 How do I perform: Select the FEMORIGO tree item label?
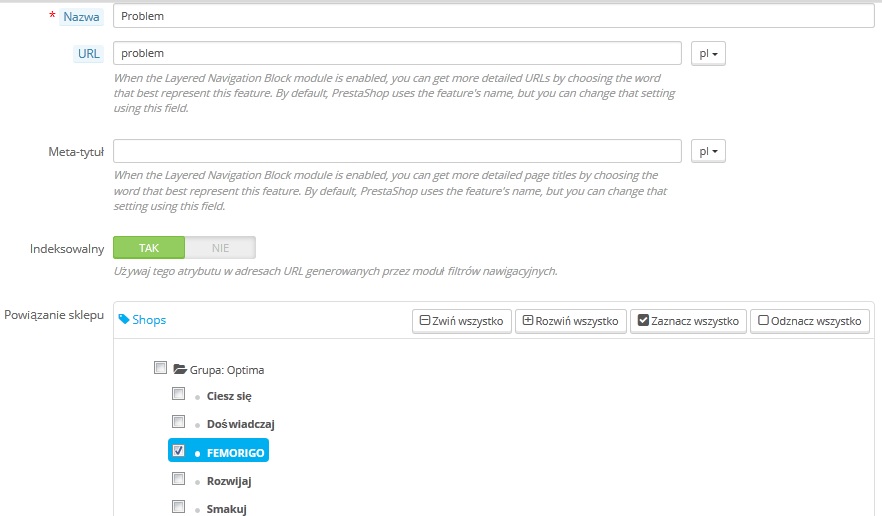(x=235, y=453)
